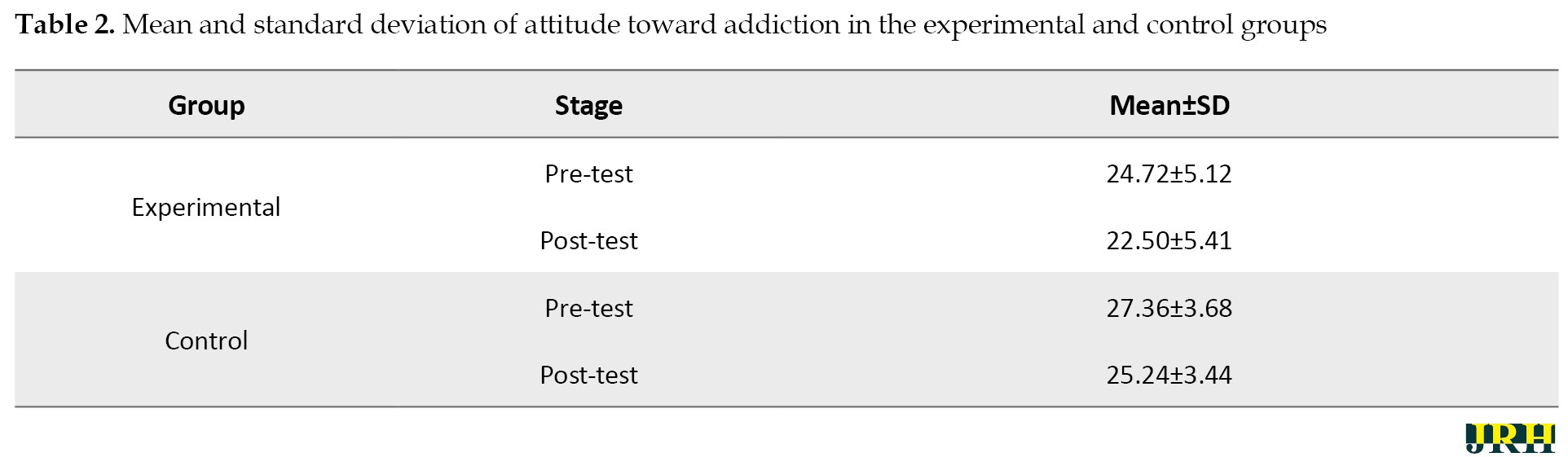This screenshot has width=1568, height=457.
Task: Select Experimental Post-test stage cell
Action: pos(588,240)
